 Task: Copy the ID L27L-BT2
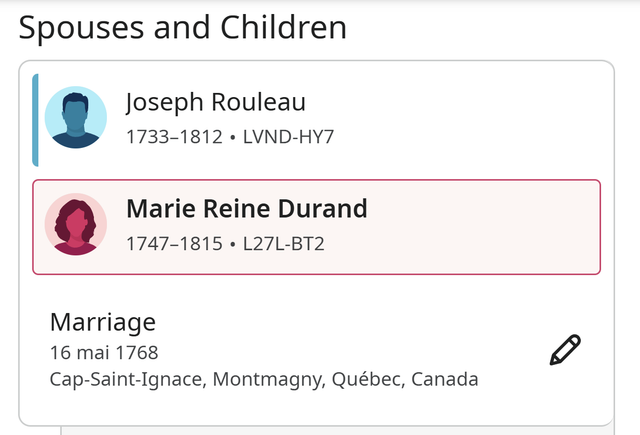click(x=284, y=244)
